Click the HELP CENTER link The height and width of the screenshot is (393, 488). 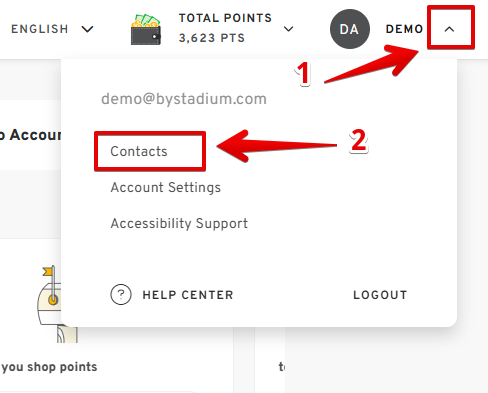[x=188, y=295]
